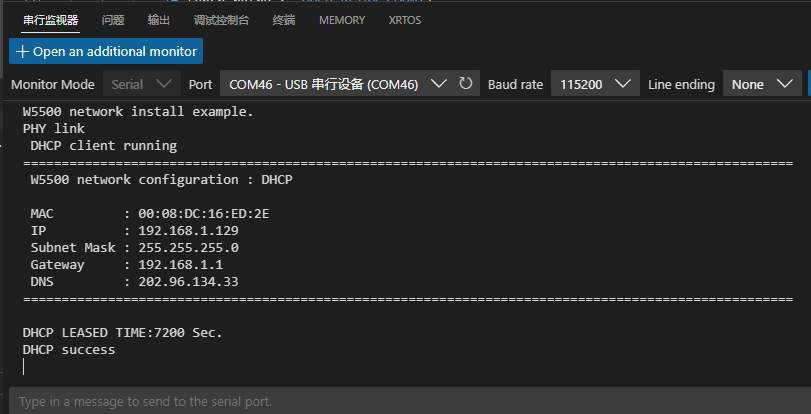Image resolution: width=811 pixels, height=414 pixels.
Task: Switch to the 调试控制台 tab
Action: pos(221,20)
